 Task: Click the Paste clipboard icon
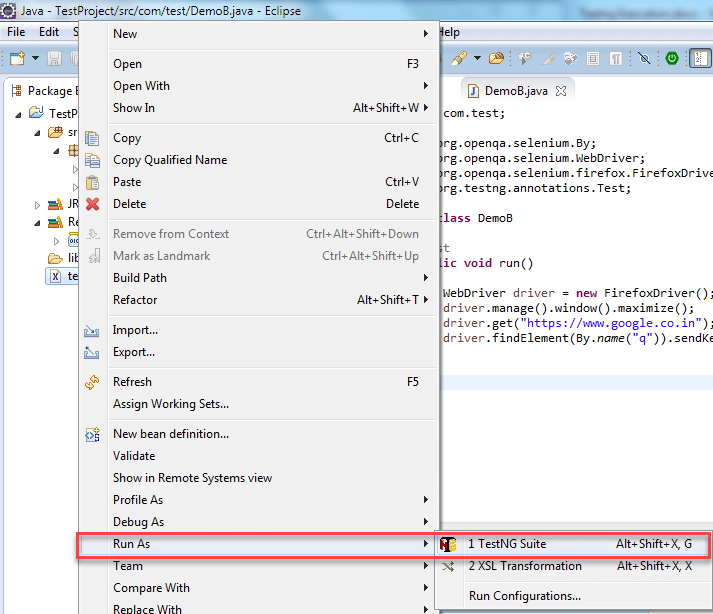coord(93,182)
